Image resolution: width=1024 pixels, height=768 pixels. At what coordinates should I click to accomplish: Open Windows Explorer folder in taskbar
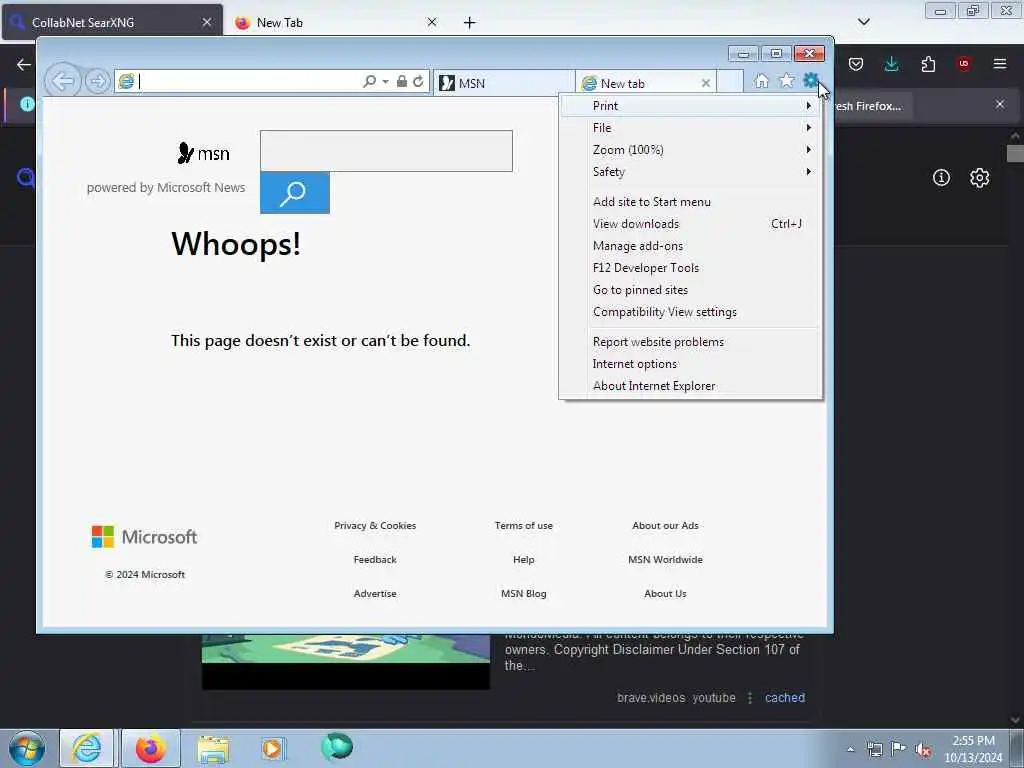pyautogui.click(x=213, y=749)
